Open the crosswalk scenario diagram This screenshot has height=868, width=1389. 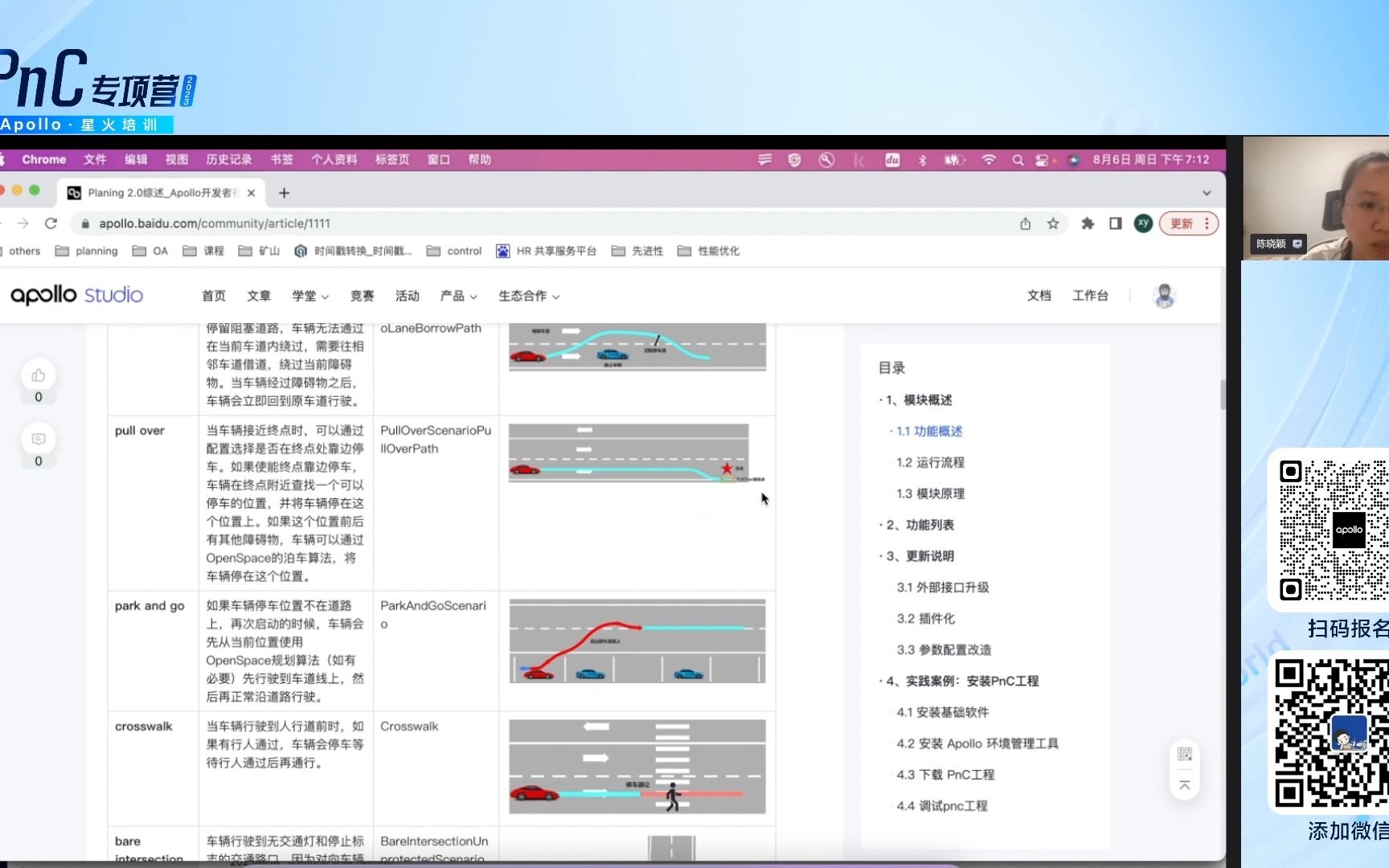tap(637, 767)
